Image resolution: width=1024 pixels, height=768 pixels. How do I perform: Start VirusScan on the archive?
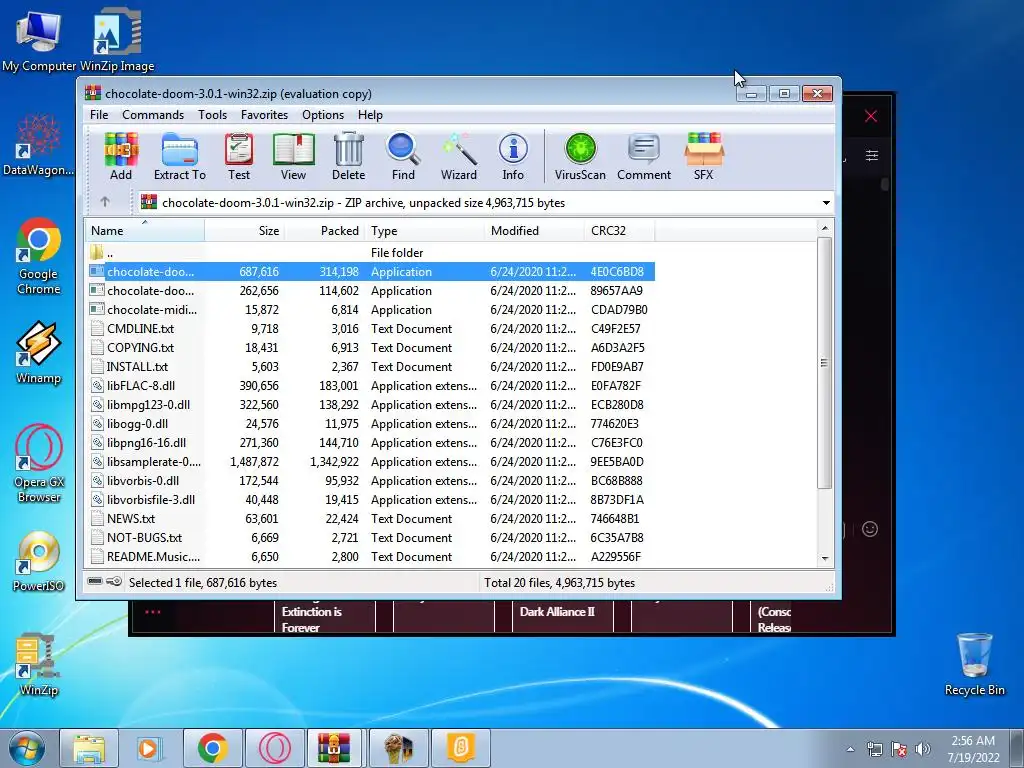click(580, 157)
